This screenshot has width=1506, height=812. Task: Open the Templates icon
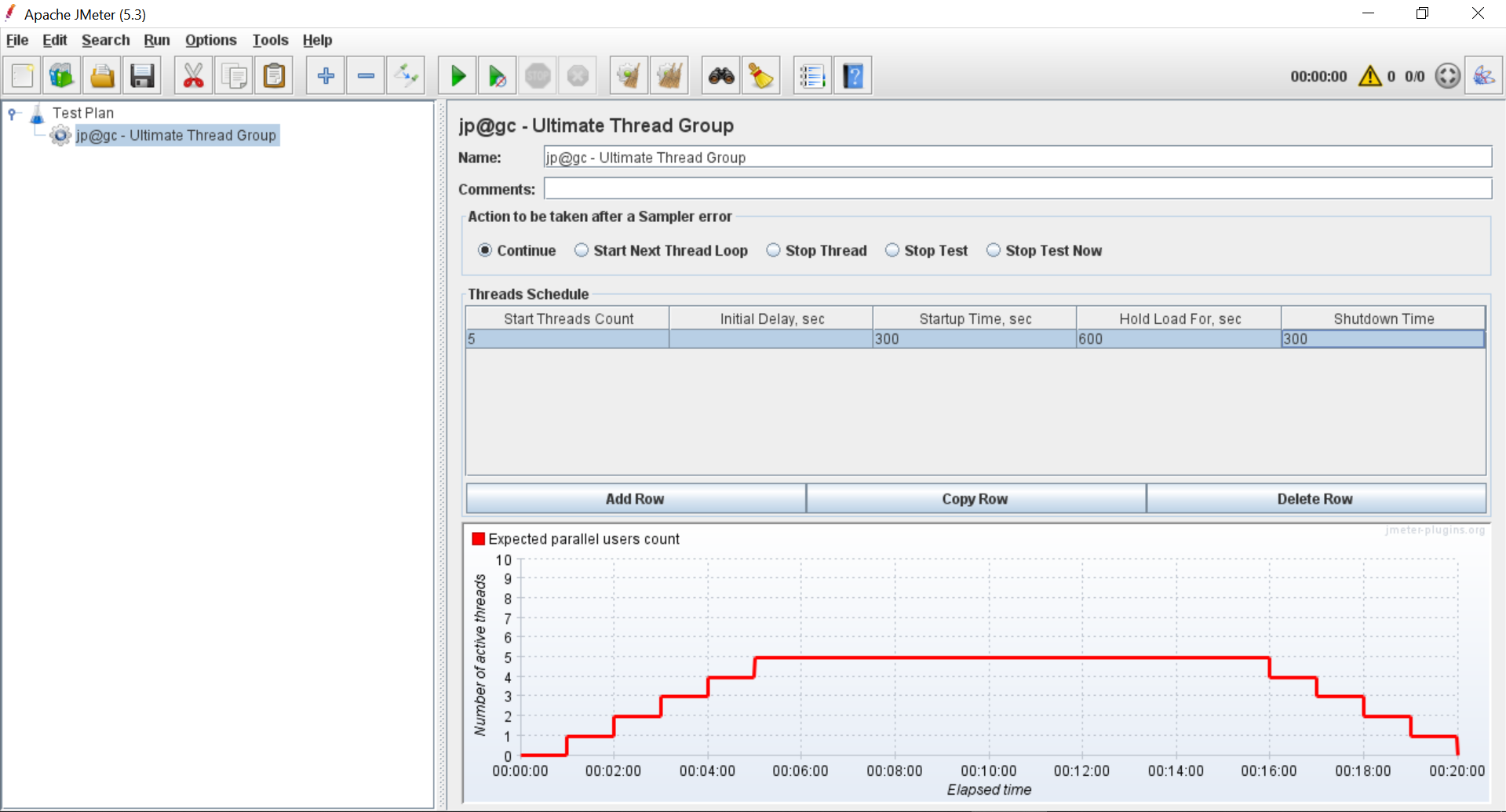click(62, 76)
